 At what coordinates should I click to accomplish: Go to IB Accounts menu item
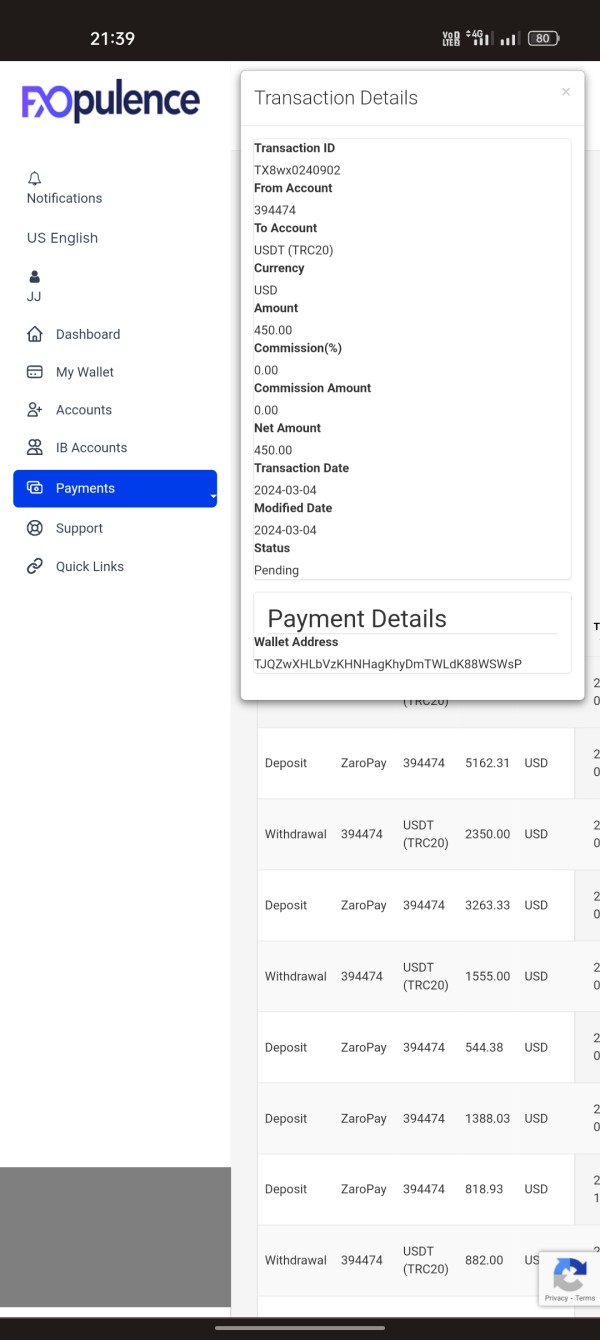pyautogui.click(x=91, y=448)
